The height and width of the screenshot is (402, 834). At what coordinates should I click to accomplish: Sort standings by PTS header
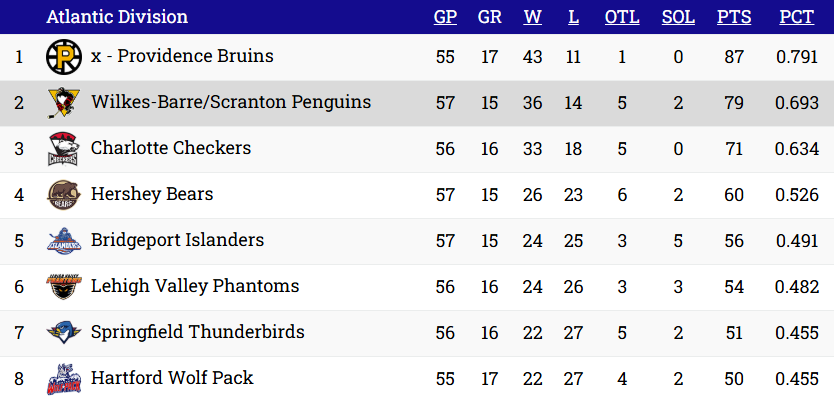tap(734, 17)
